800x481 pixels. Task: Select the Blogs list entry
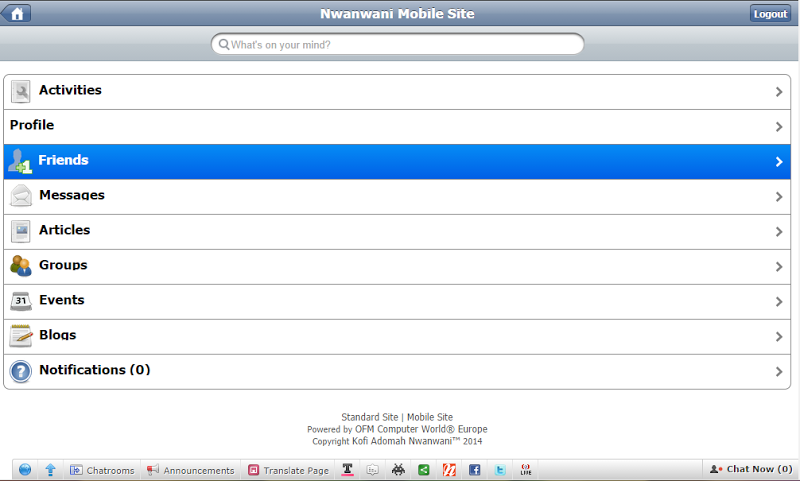point(397,337)
